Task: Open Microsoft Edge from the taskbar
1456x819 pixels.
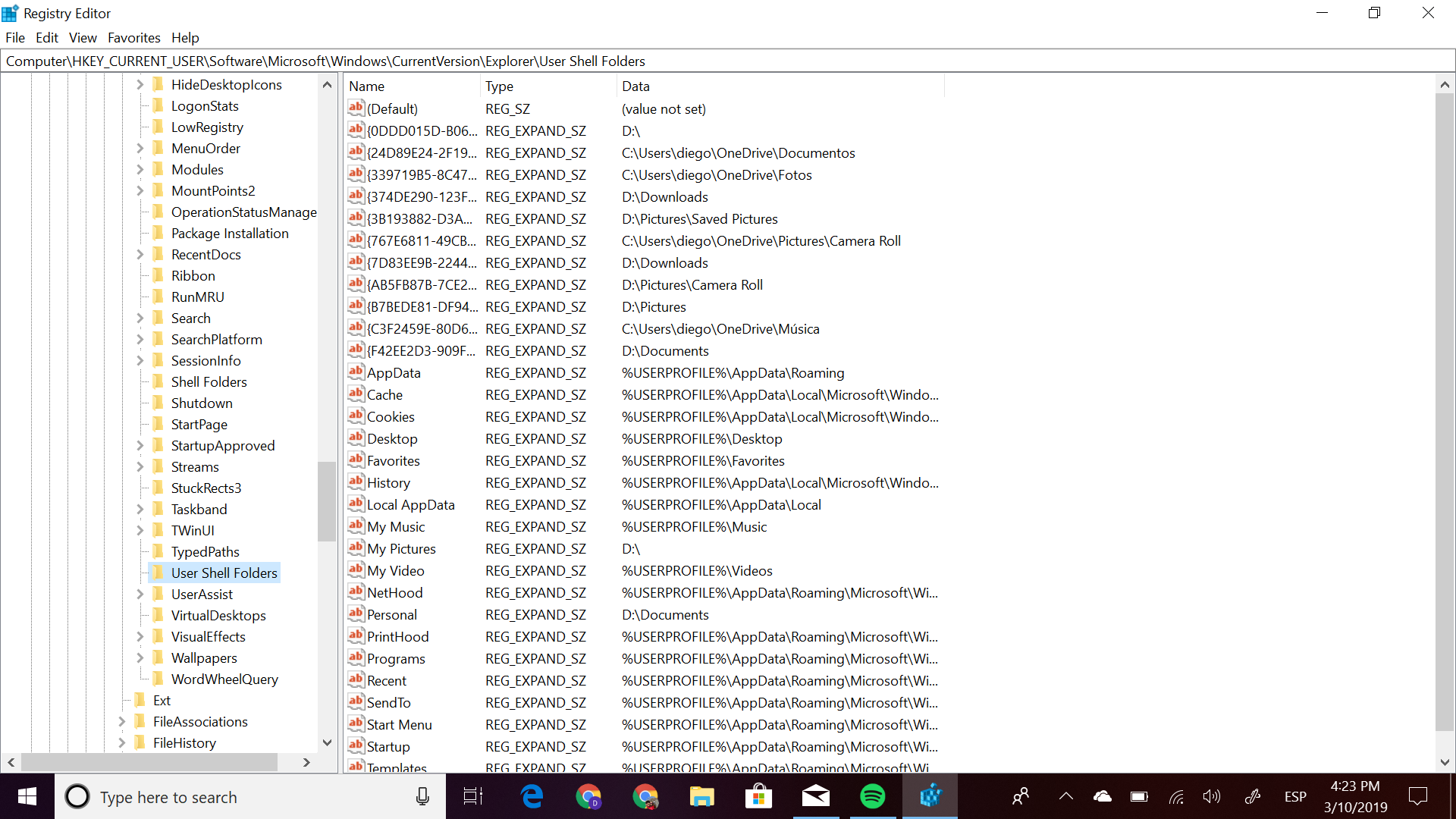Action: [x=532, y=796]
